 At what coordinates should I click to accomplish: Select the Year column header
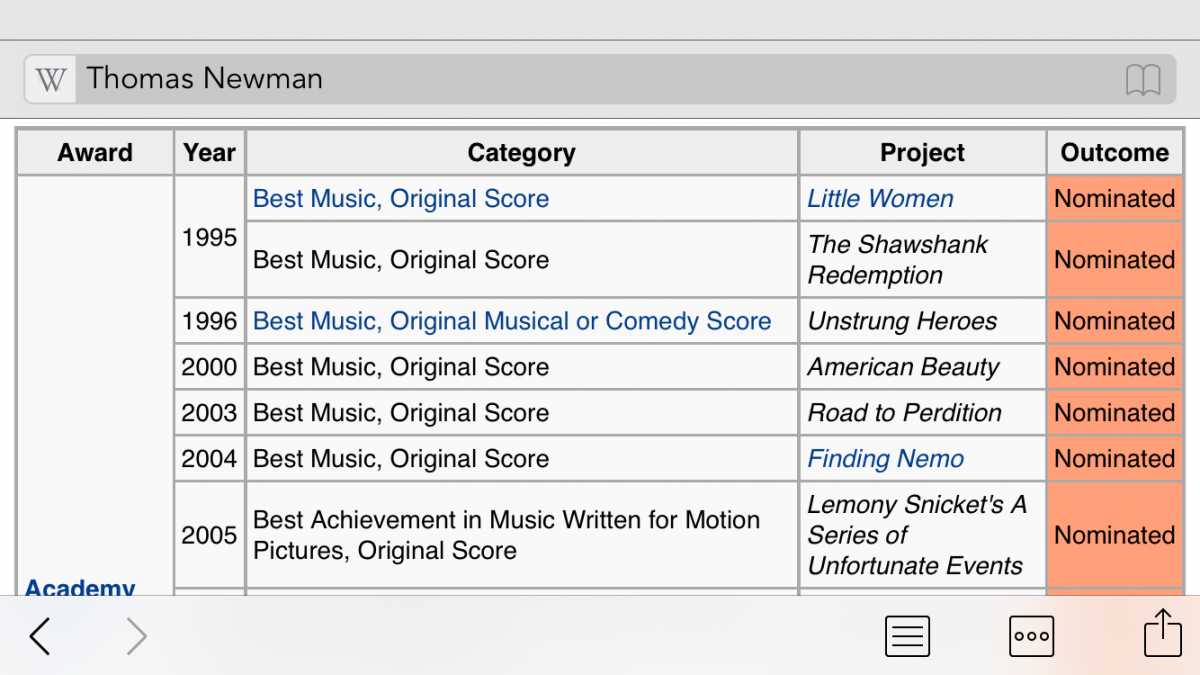[209, 152]
